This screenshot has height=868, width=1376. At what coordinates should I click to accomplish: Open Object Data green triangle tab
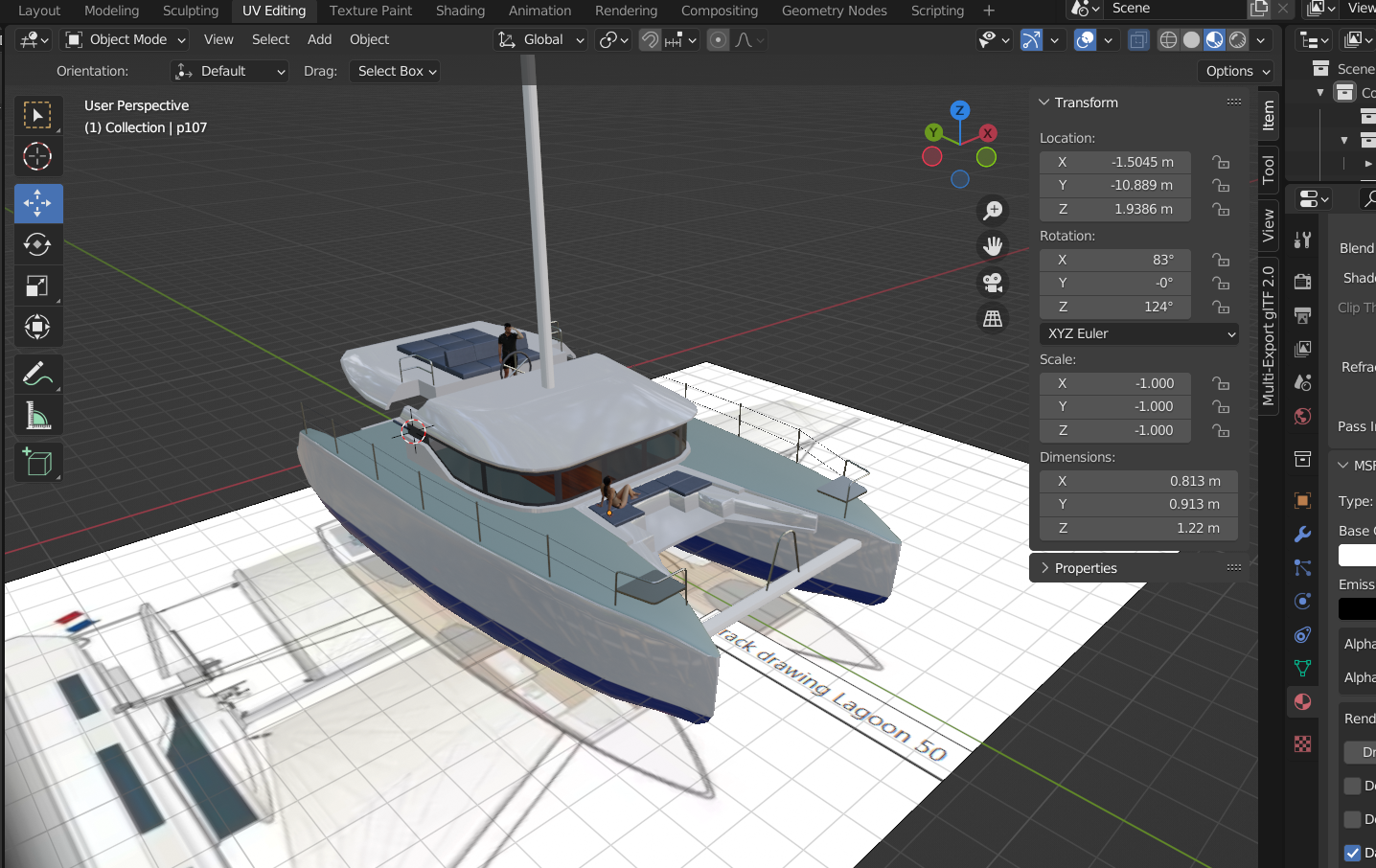[1302, 669]
